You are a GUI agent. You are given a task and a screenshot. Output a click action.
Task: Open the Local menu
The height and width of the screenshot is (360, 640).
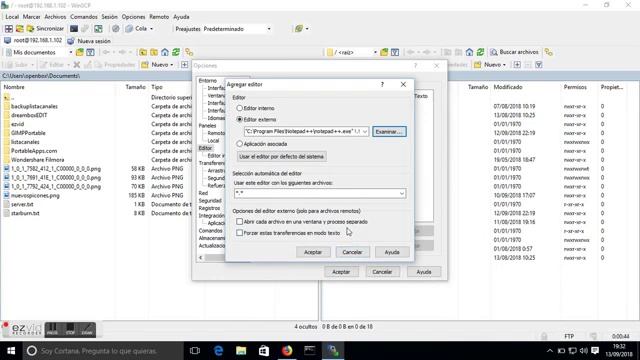pyautogui.click(x=12, y=17)
